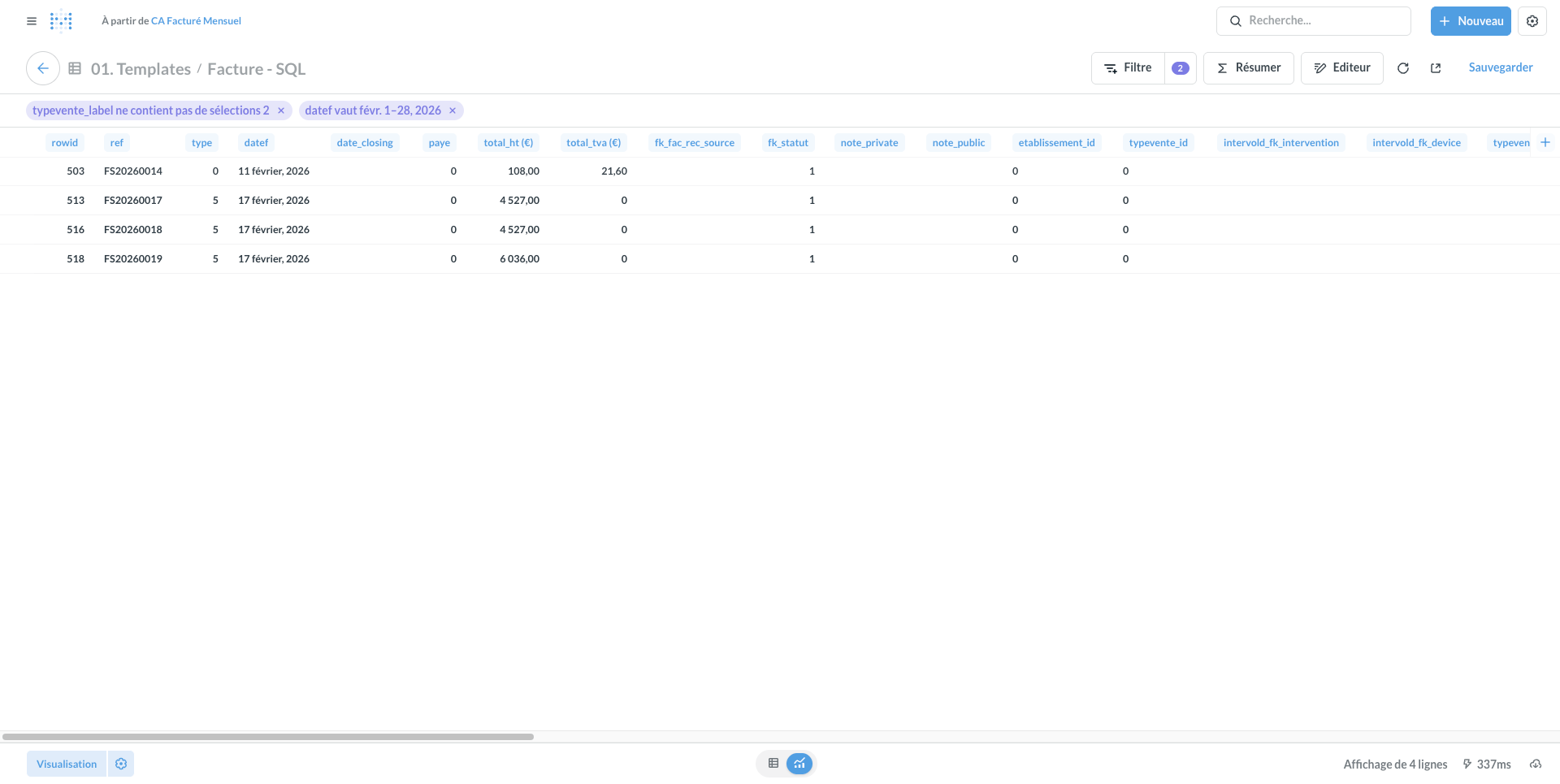Remove the datef février filter chip

click(453, 110)
